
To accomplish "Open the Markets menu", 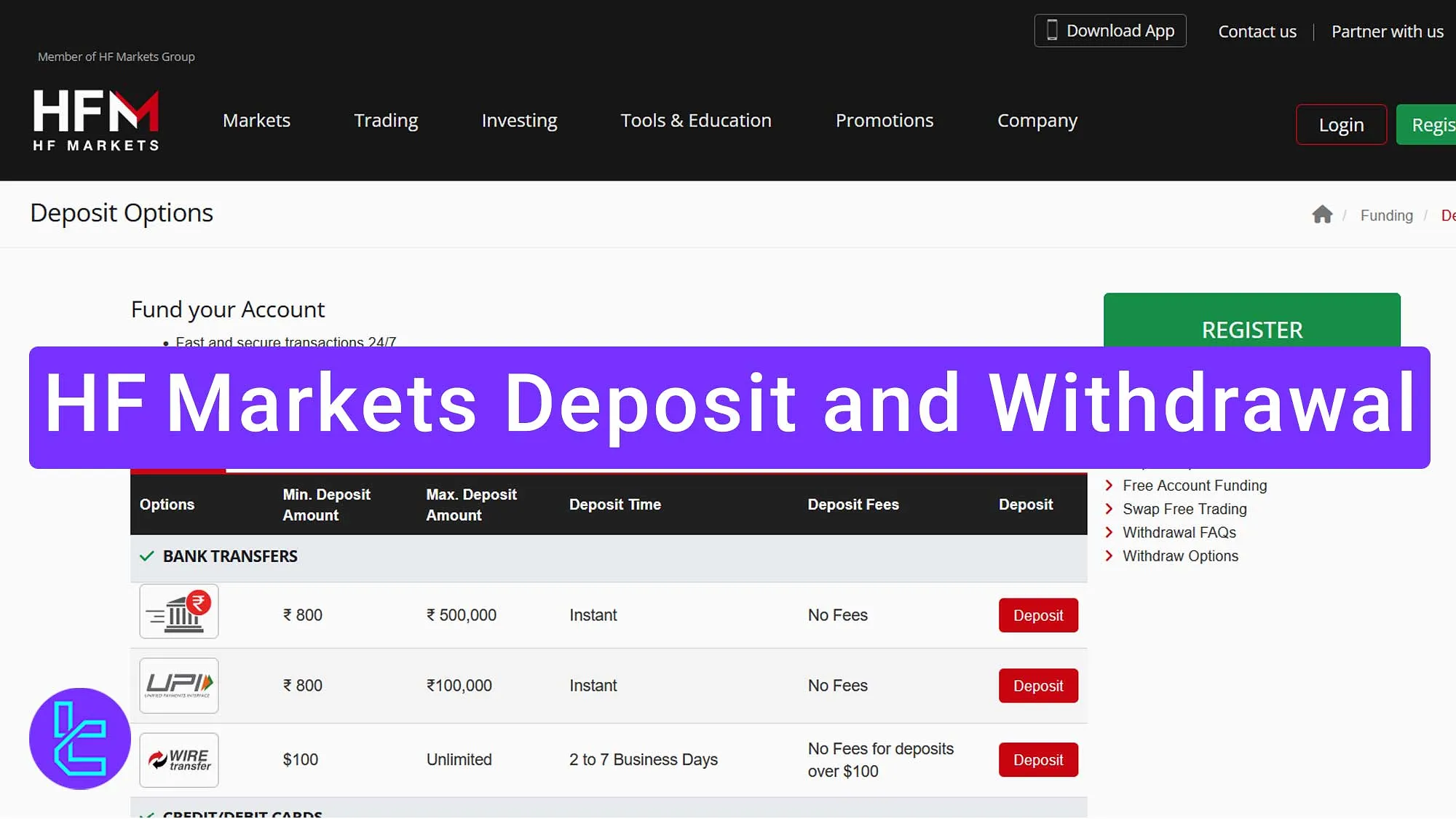I will tap(256, 120).
